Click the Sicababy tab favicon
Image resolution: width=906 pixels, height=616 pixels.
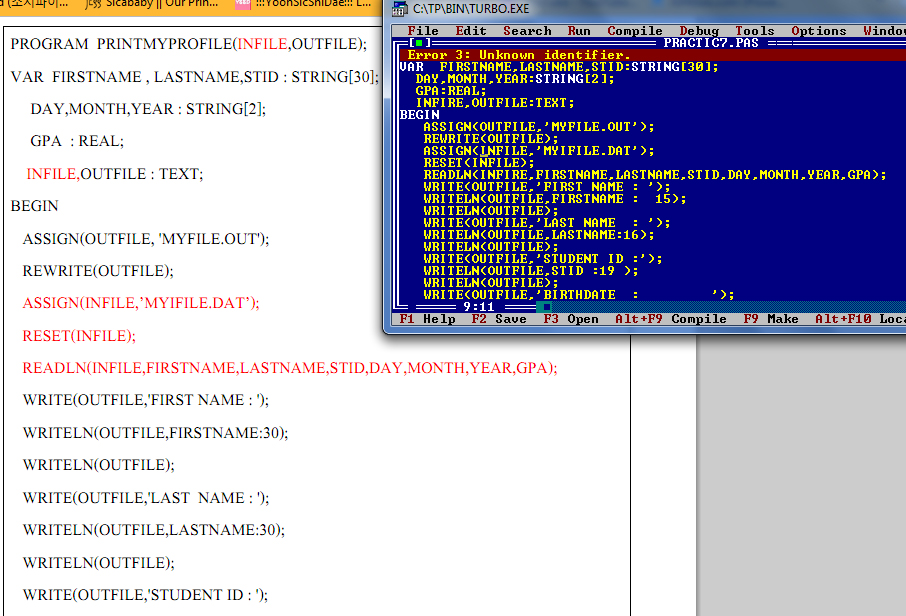tap(93, 4)
